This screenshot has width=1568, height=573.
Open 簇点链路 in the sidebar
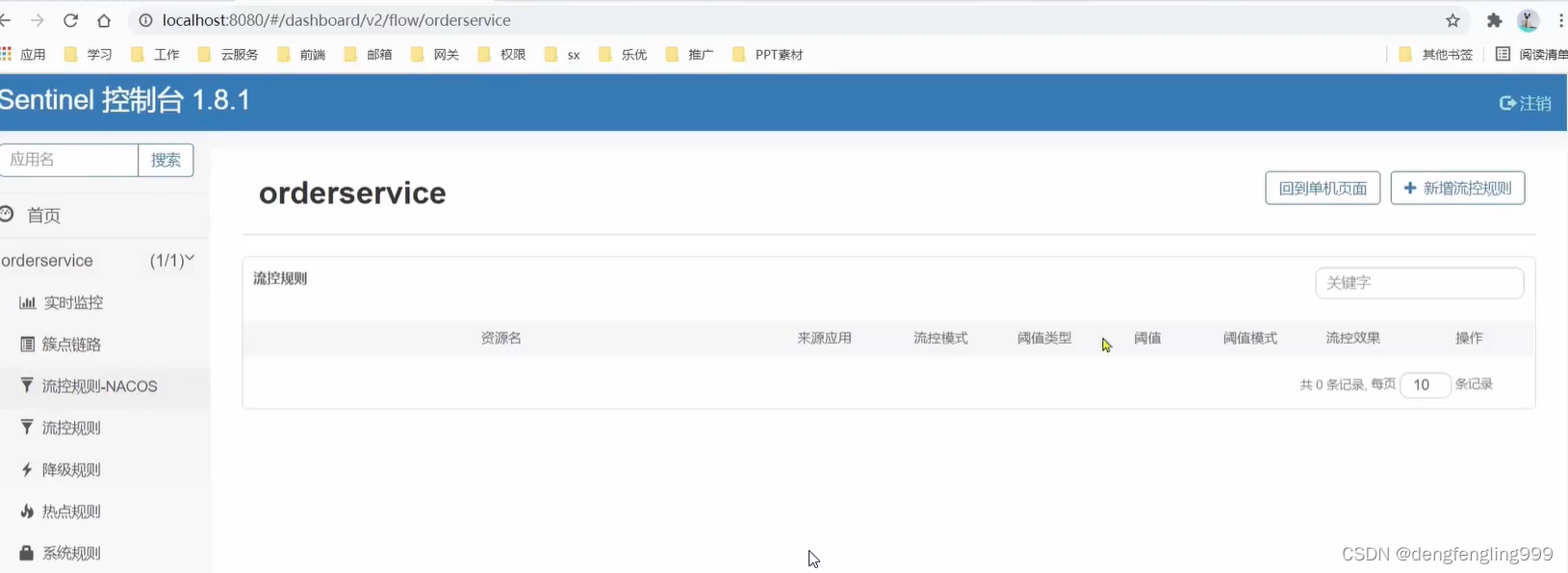coord(70,344)
